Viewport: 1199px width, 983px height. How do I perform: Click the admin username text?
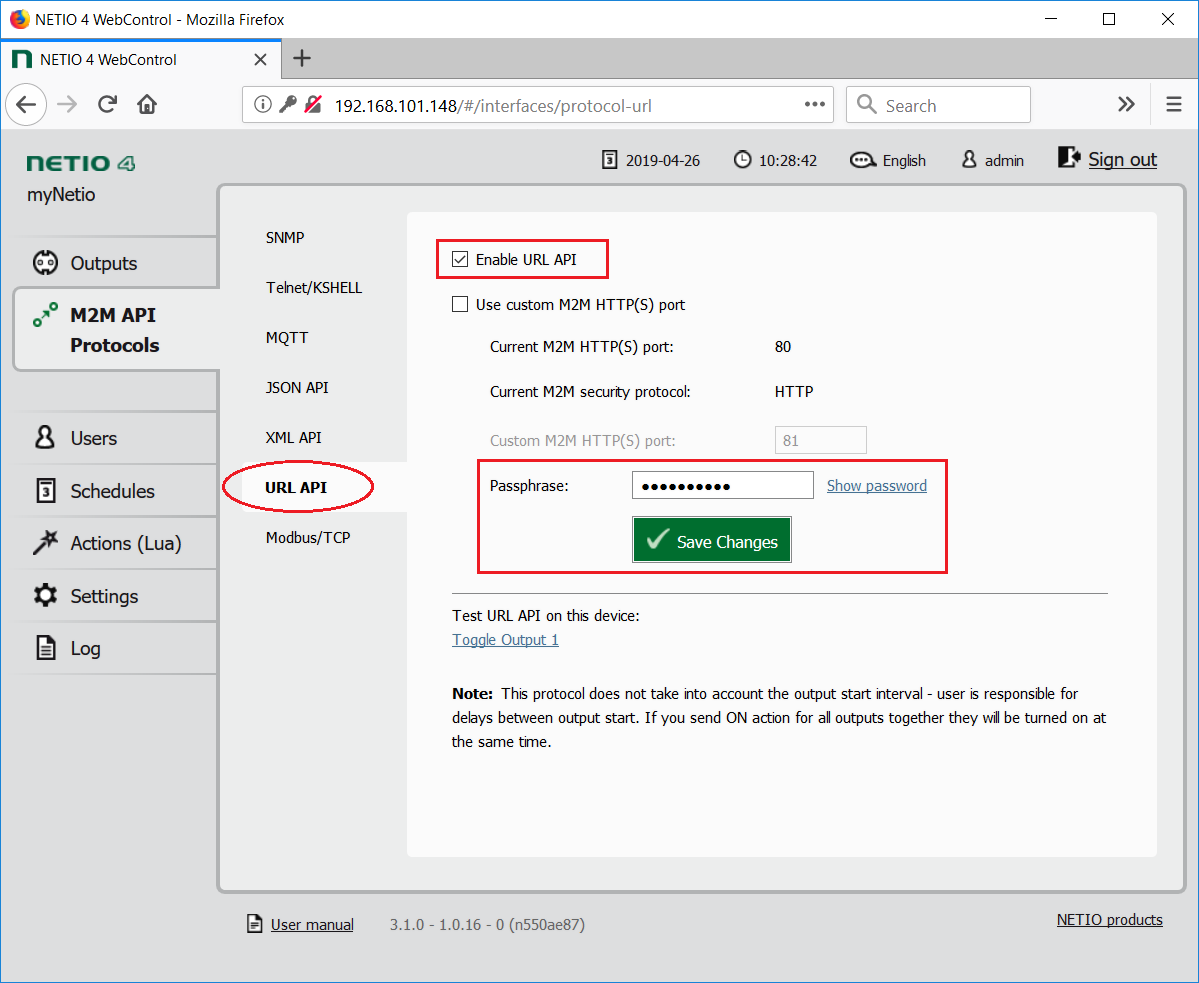coord(1004,161)
